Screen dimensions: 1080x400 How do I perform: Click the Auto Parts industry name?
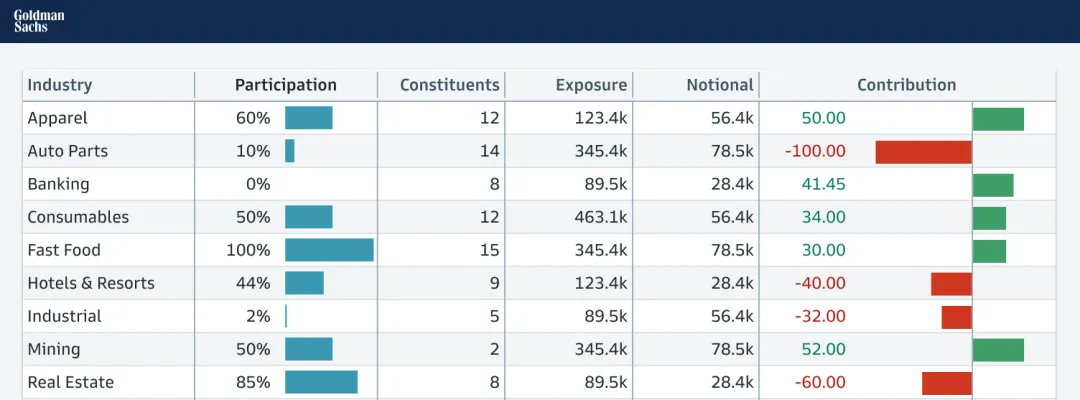click(x=68, y=151)
